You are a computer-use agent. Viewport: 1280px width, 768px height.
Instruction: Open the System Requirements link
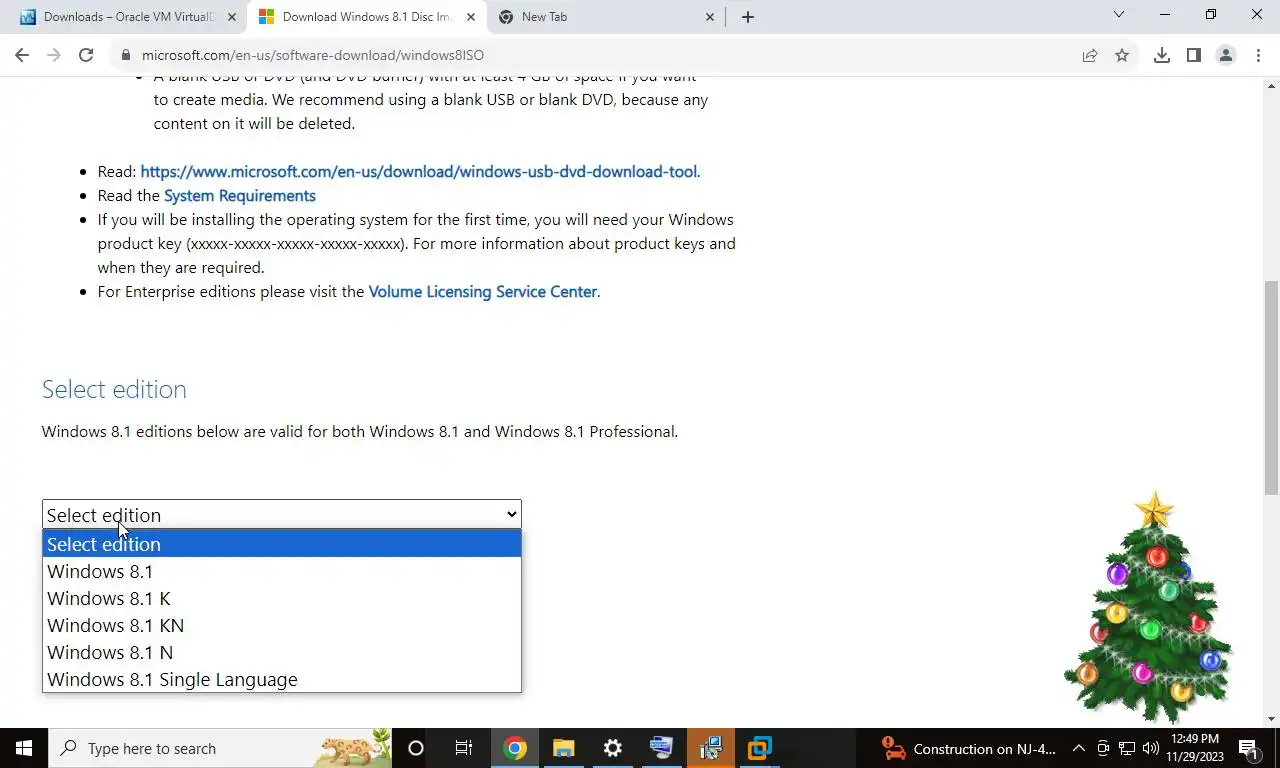pos(240,196)
